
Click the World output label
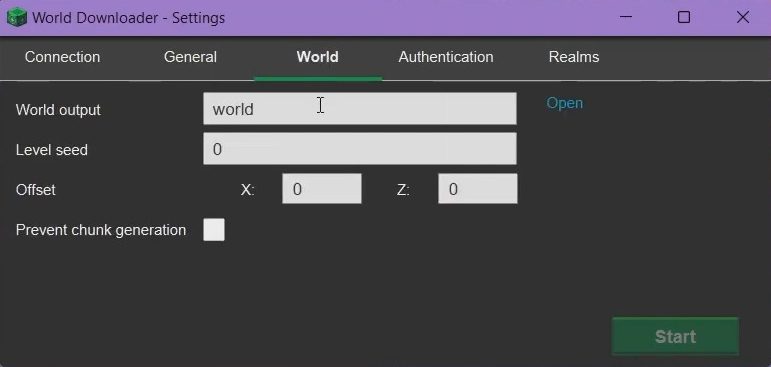(58, 110)
